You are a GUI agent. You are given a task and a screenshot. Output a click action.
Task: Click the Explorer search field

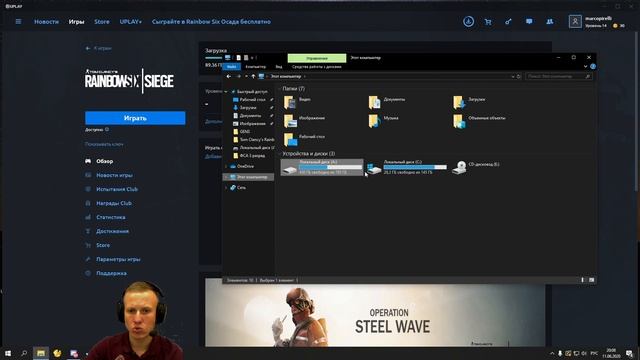(558, 76)
